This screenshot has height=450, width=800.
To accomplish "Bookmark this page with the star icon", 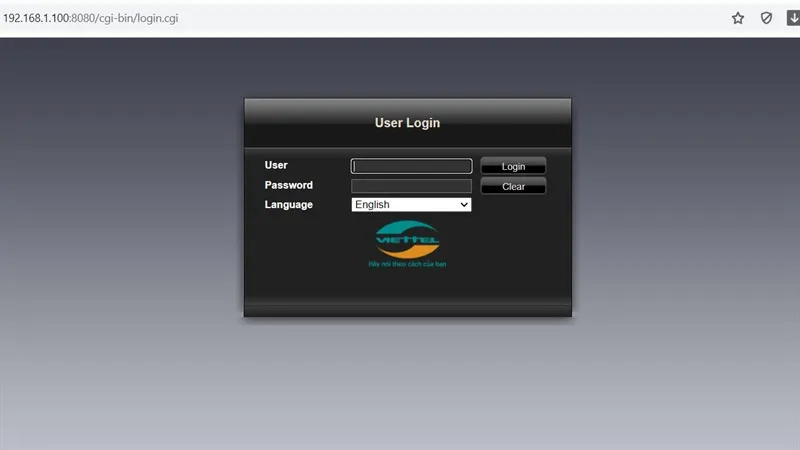I will pos(738,18).
